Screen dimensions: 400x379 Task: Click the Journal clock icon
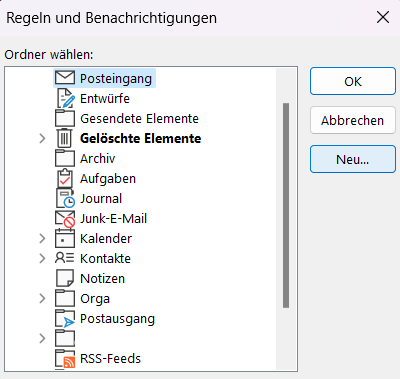(65, 198)
